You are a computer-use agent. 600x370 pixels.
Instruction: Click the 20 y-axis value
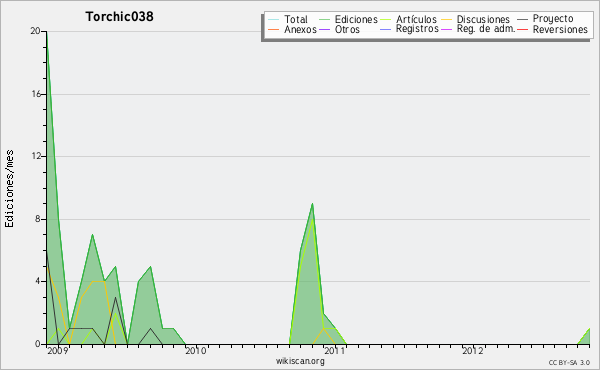click(x=35, y=31)
